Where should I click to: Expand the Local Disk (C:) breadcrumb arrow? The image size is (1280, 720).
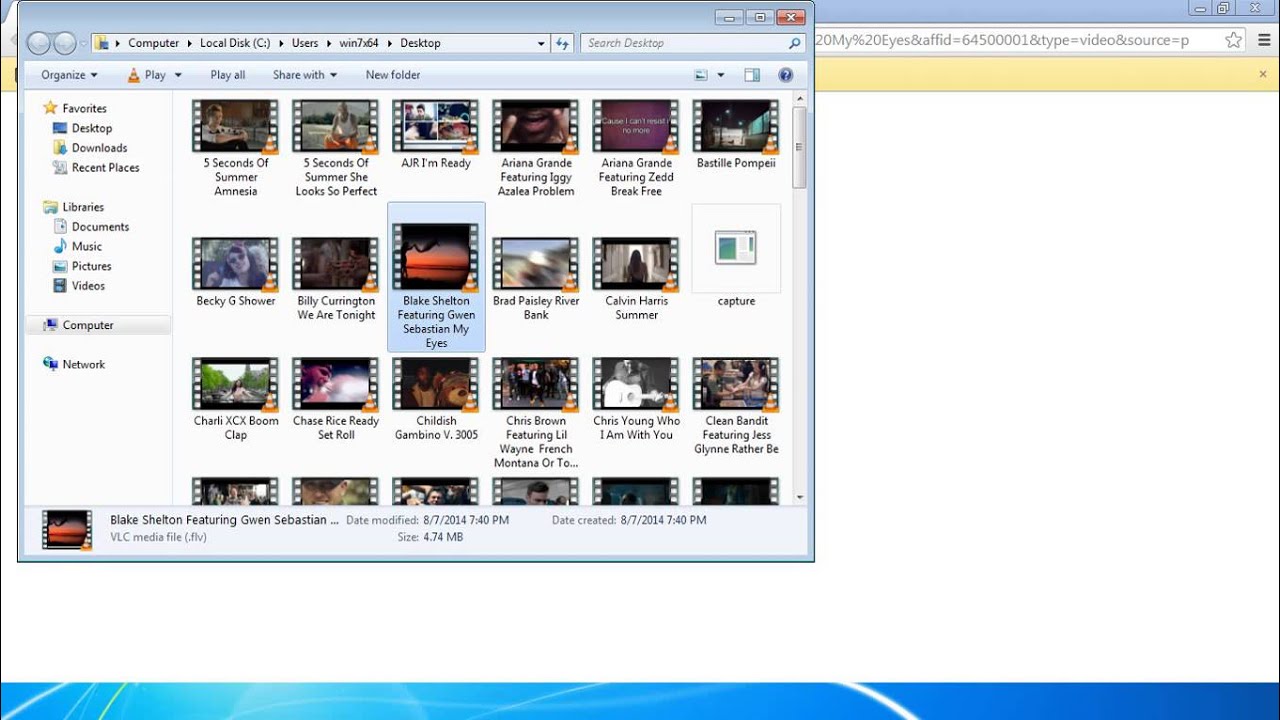[x=281, y=43]
